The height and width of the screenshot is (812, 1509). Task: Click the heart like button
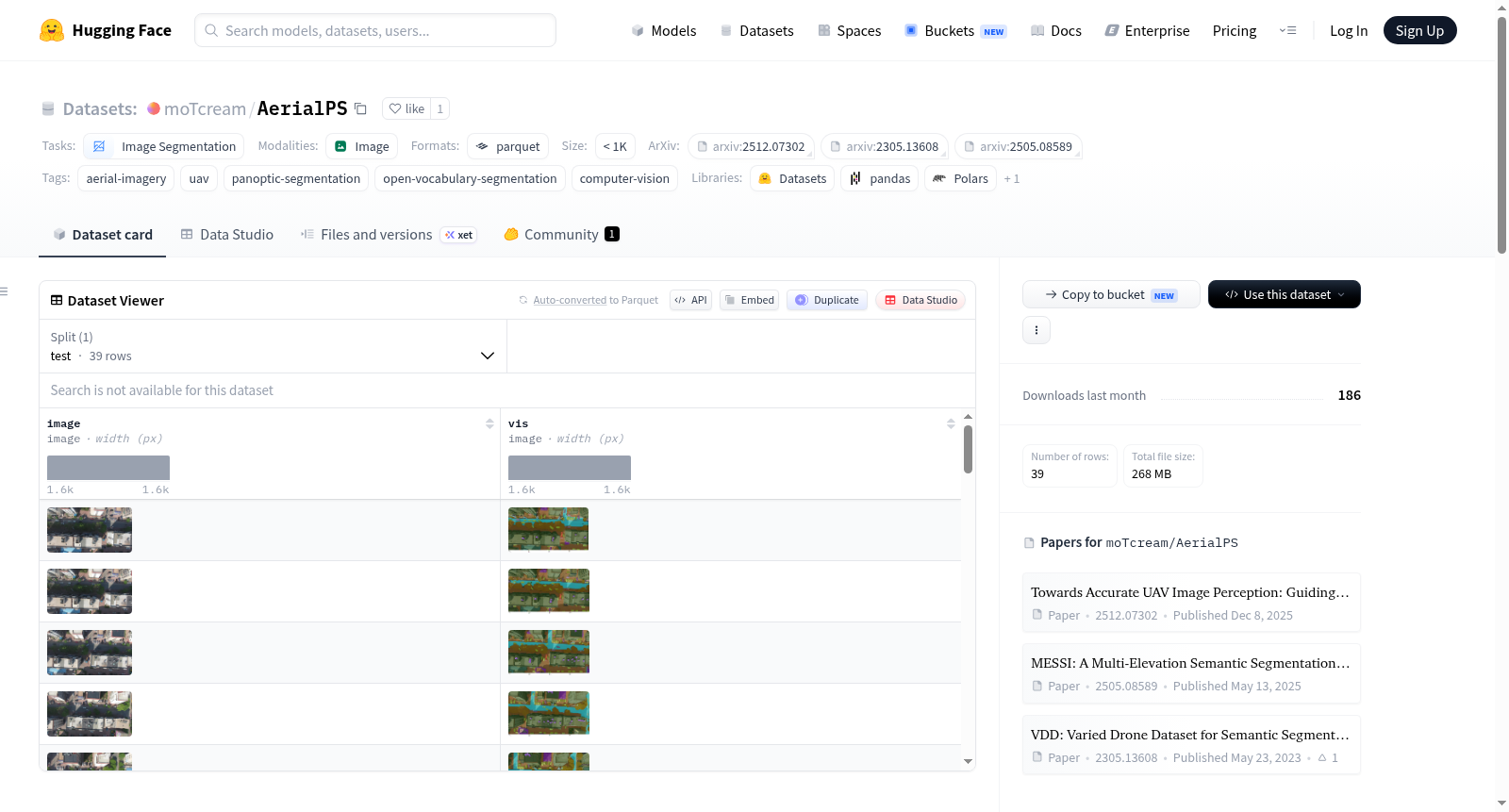click(406, 108)
